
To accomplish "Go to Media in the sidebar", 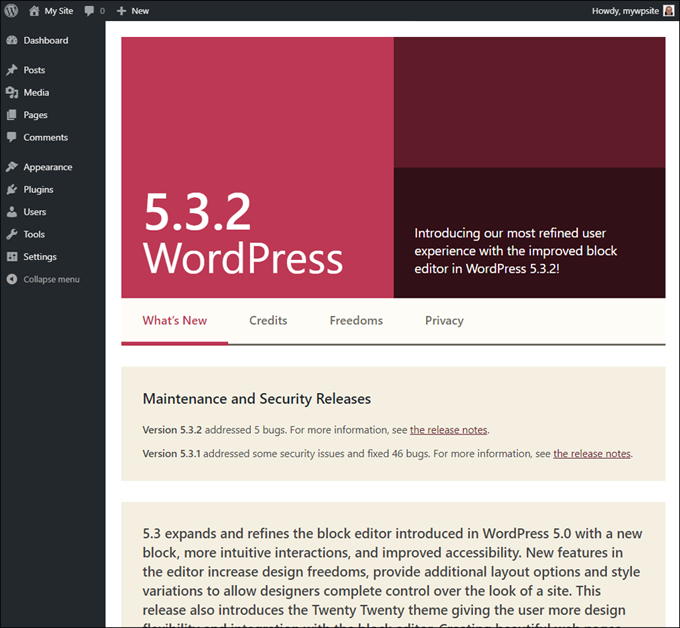I will 36,92.
